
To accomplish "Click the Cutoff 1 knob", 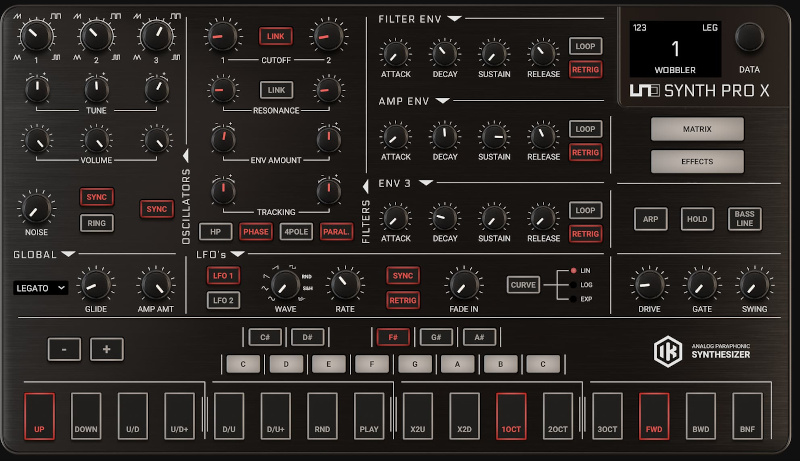I will point(222,36).
